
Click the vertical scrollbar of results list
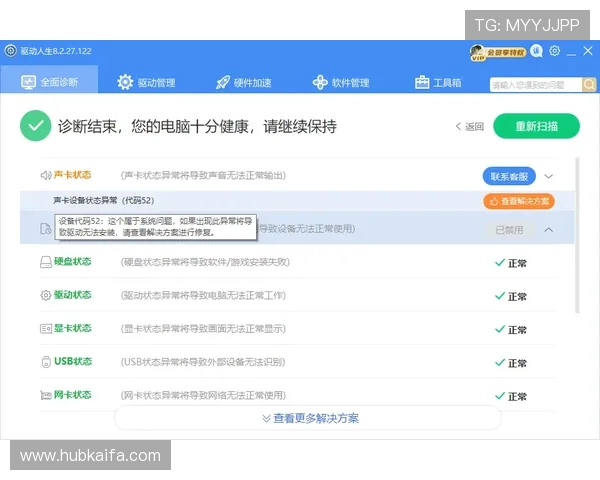(x=577, y=235)
